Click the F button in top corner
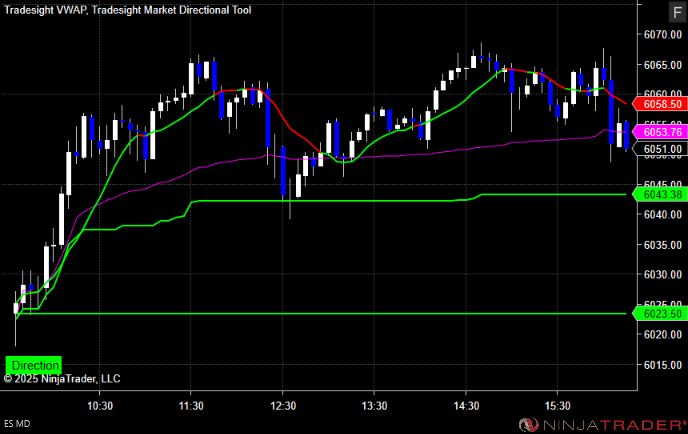The width and height of the screenshot is (688, 434). point(678,12)
